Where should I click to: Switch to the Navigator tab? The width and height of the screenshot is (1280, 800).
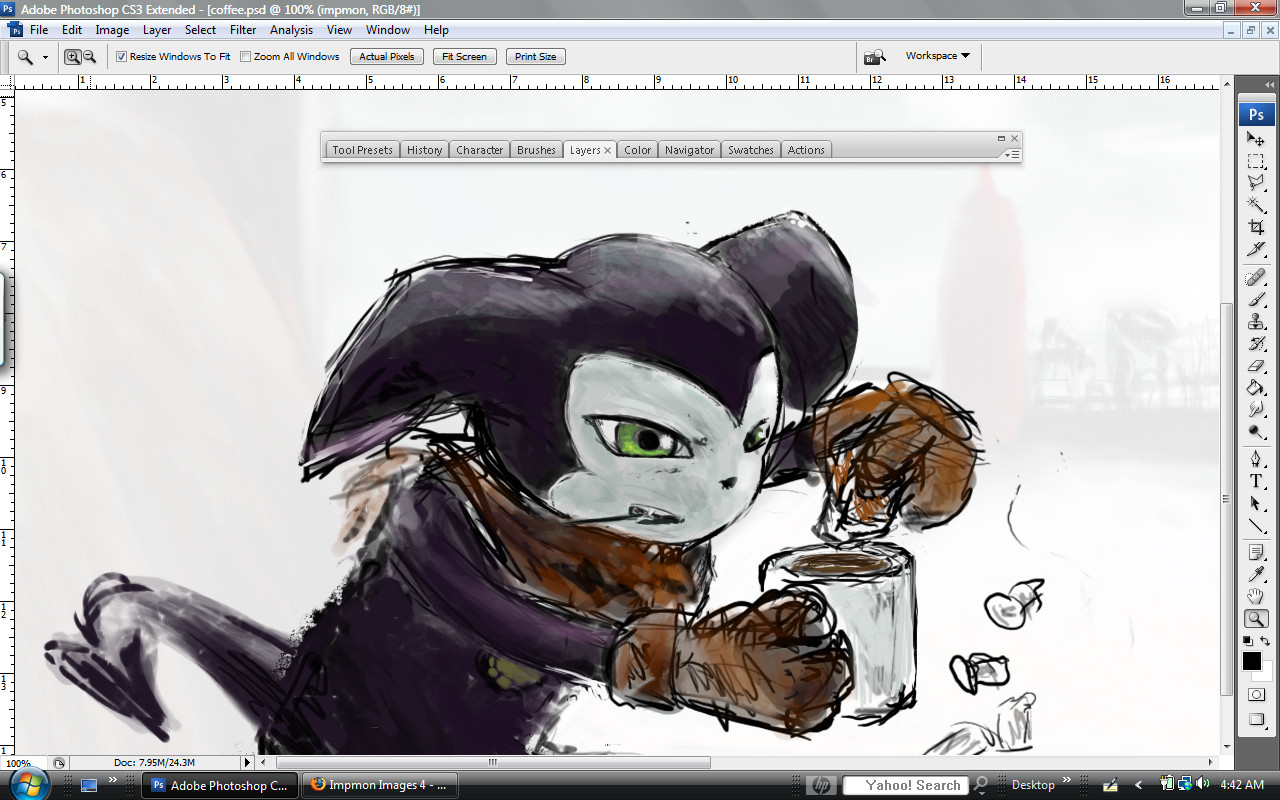point(689,150)
